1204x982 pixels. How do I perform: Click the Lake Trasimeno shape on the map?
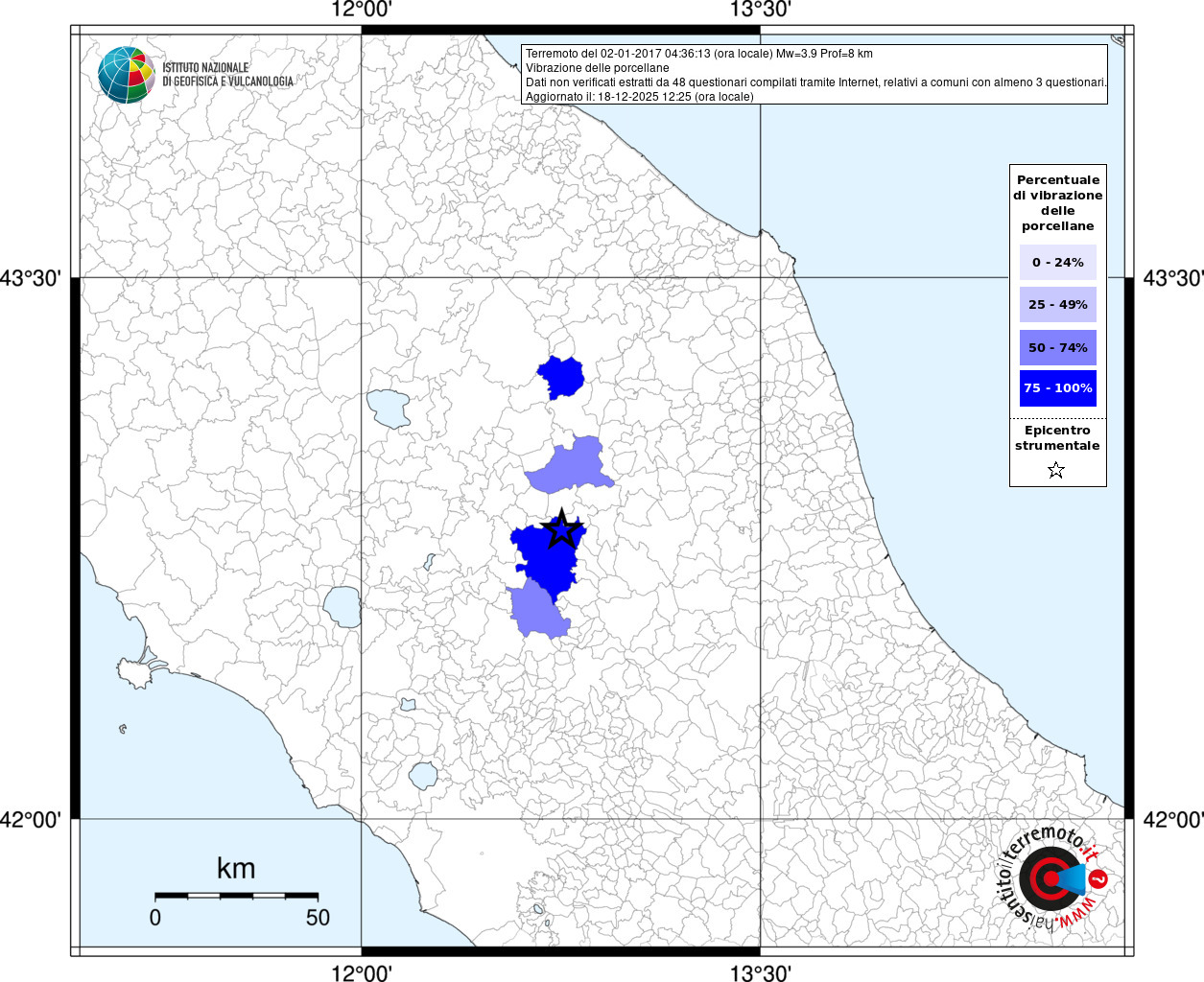tap(389, 408)
